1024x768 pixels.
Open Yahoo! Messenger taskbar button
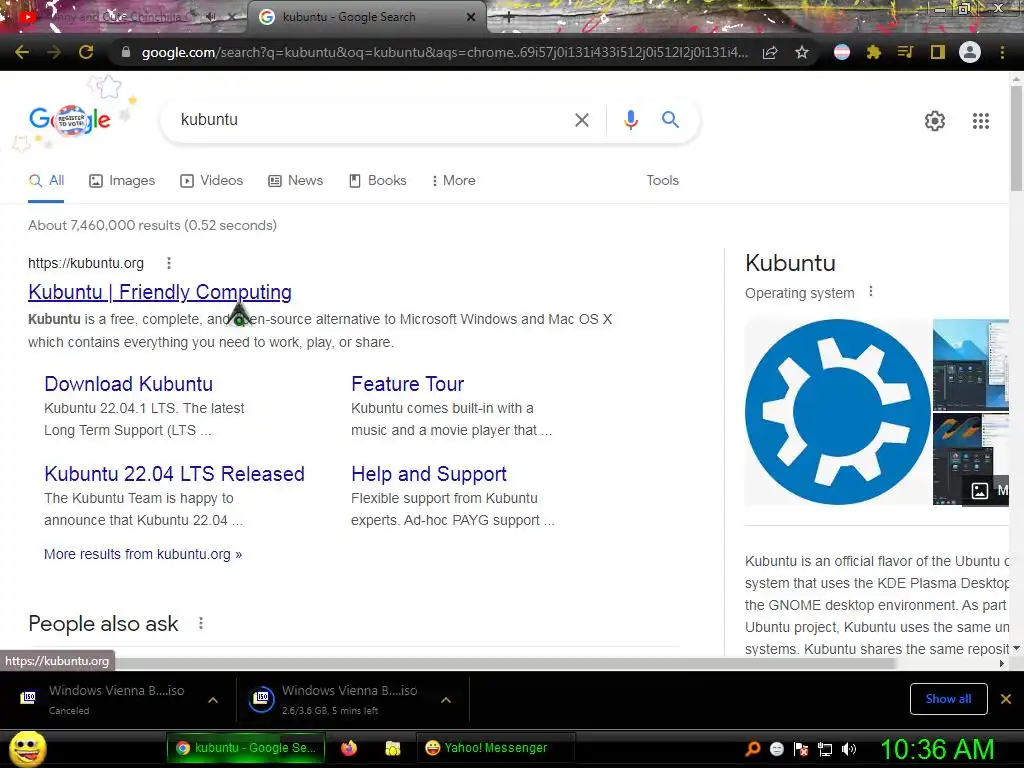pos(495,748)
